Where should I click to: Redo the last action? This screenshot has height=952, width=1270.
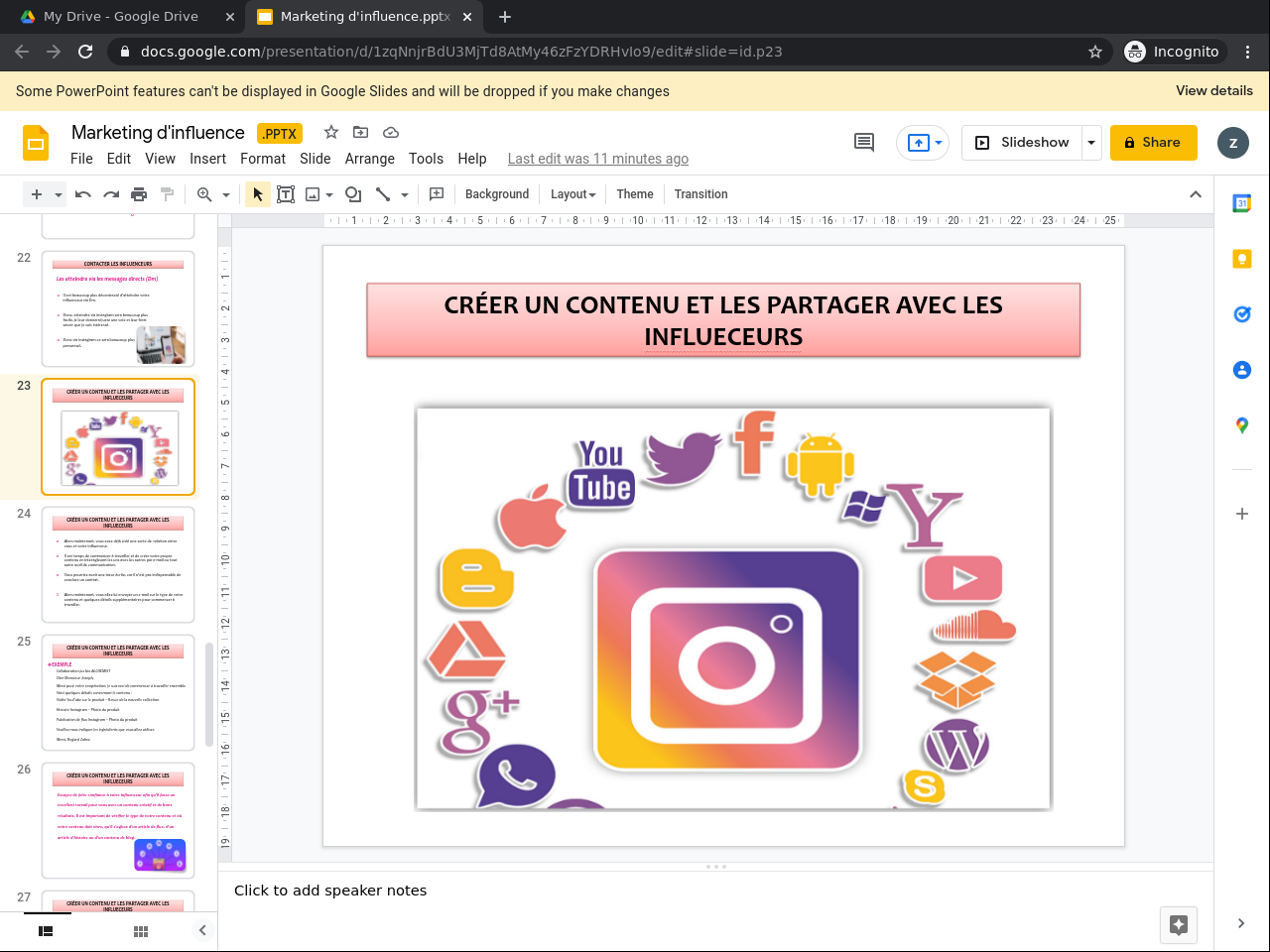(x=111, y=194)
